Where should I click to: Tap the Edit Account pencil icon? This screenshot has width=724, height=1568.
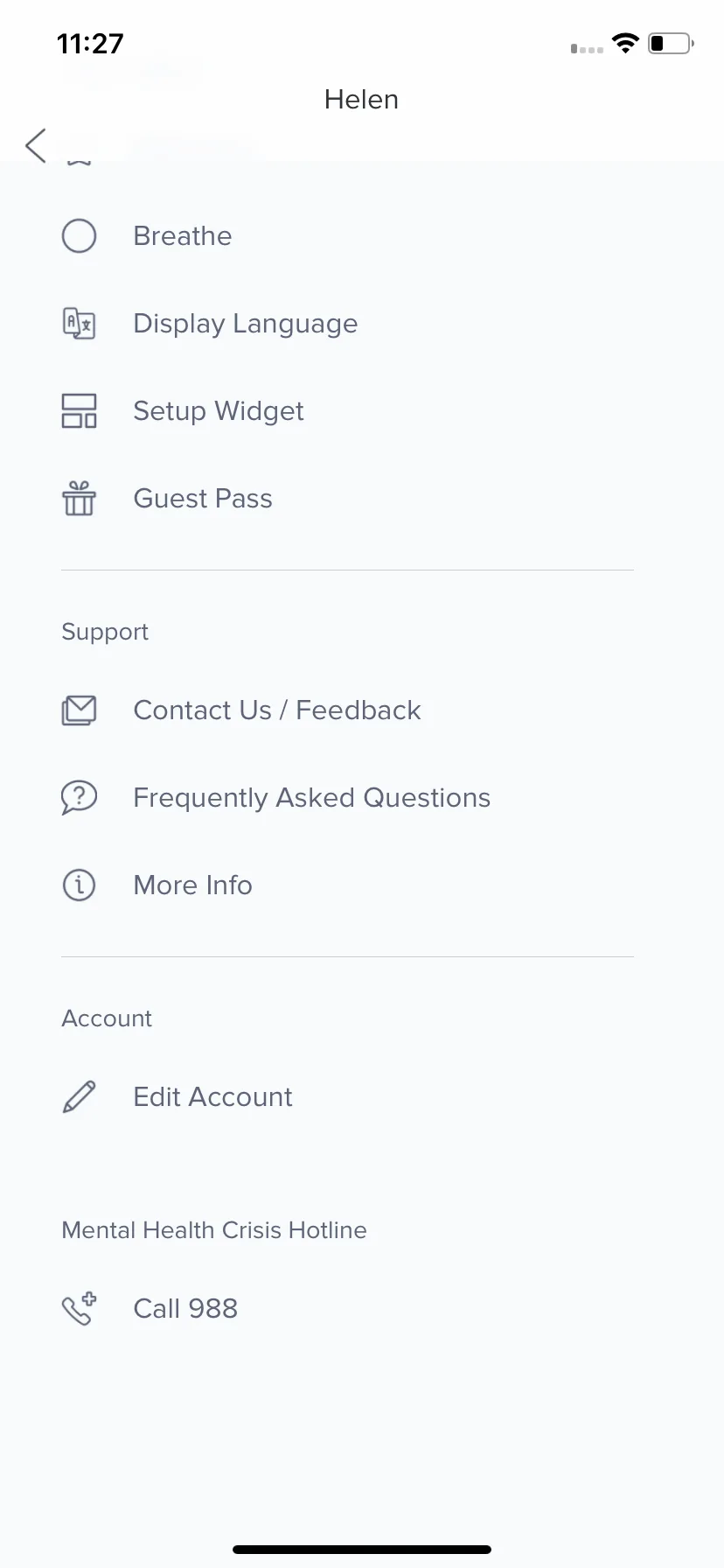tap(79, 1096)
